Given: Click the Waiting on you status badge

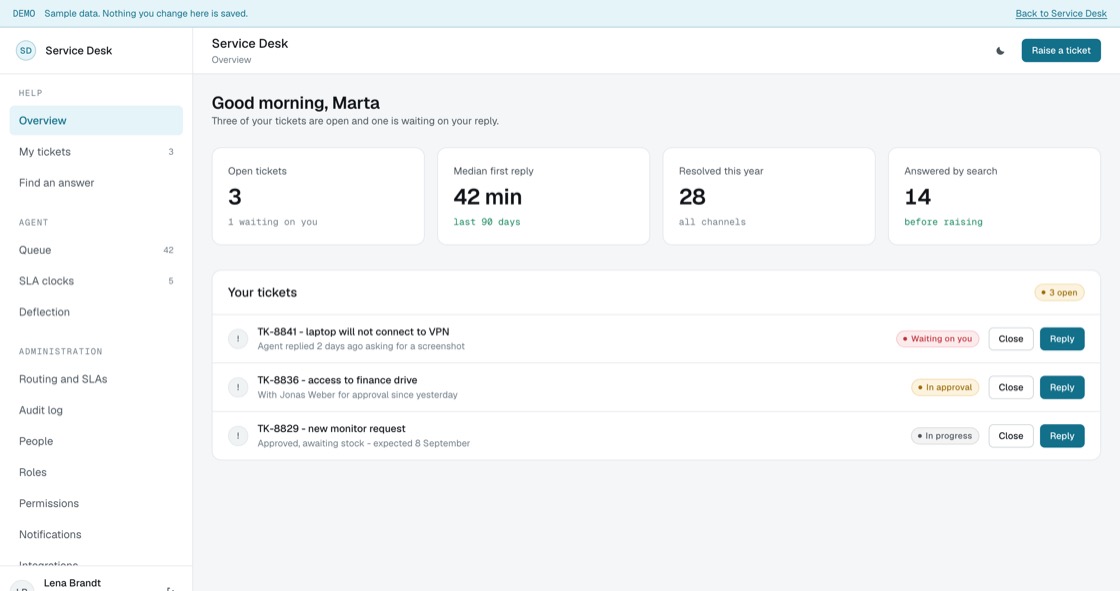Looking at the screenshot, I should 938,339.
